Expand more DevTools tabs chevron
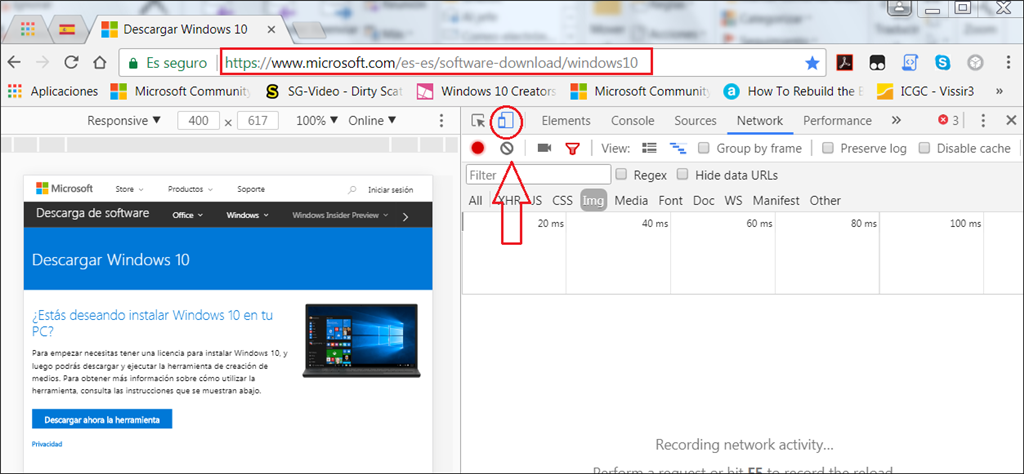This screenshot has width=1024, height=474. pyautogui.click(x=896, y=120)
